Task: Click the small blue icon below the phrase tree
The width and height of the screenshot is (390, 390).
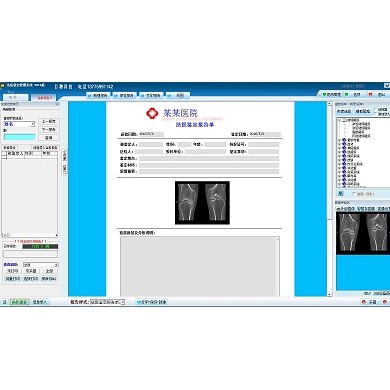Action: tap(340, 193)
